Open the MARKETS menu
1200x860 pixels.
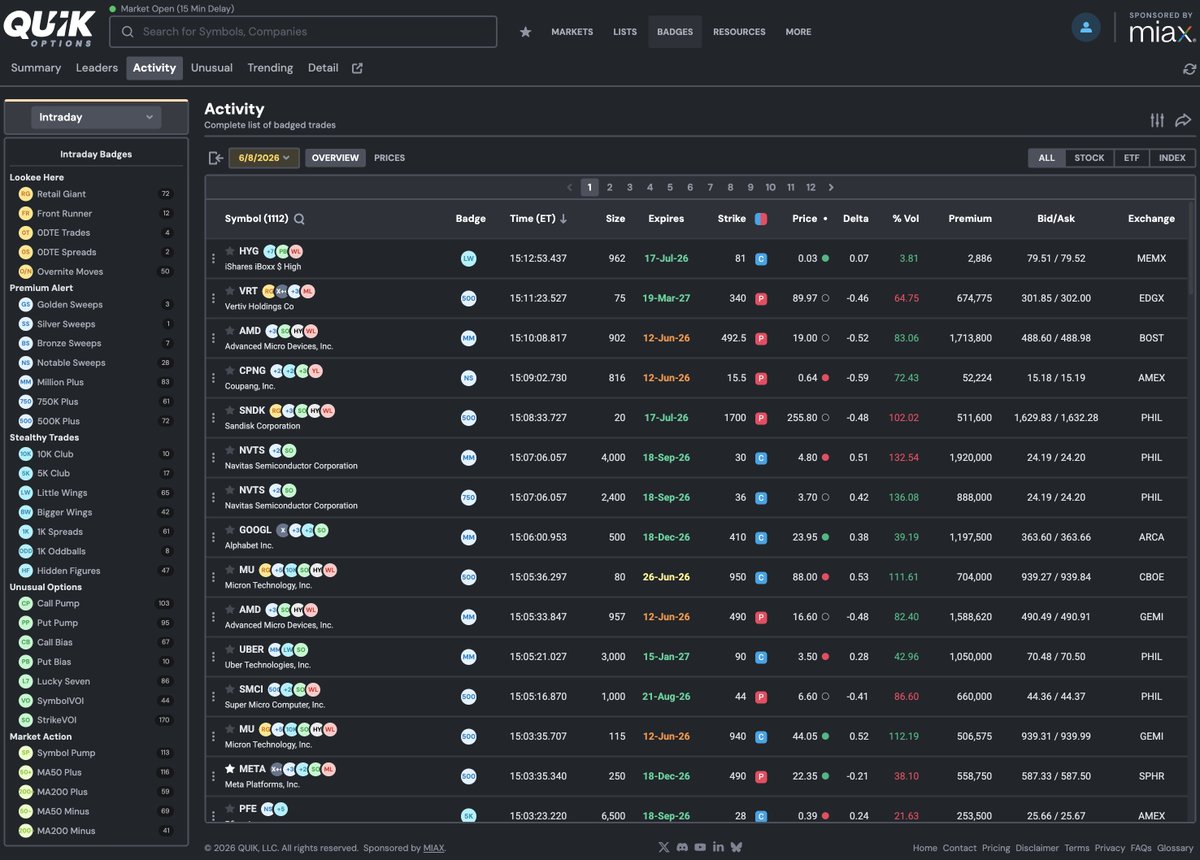coord(572,32)
